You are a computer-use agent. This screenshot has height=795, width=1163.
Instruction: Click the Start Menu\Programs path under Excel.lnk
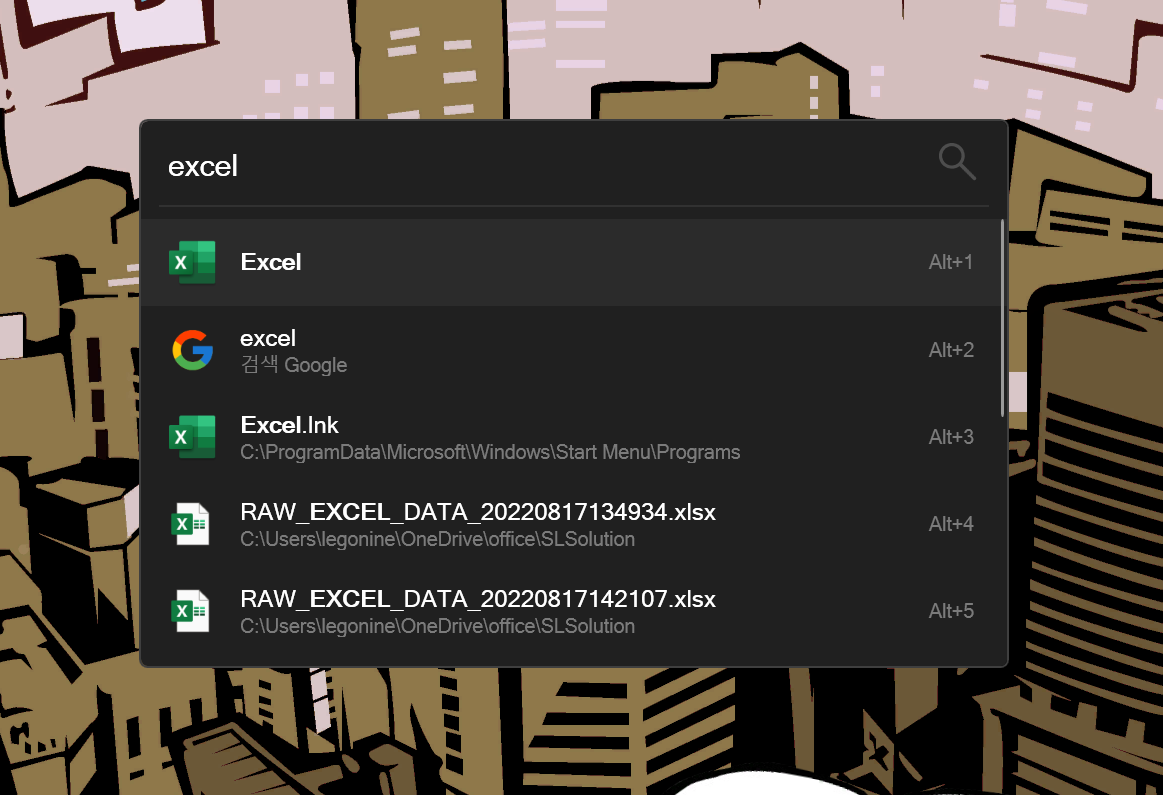click(x=490, y=452)
